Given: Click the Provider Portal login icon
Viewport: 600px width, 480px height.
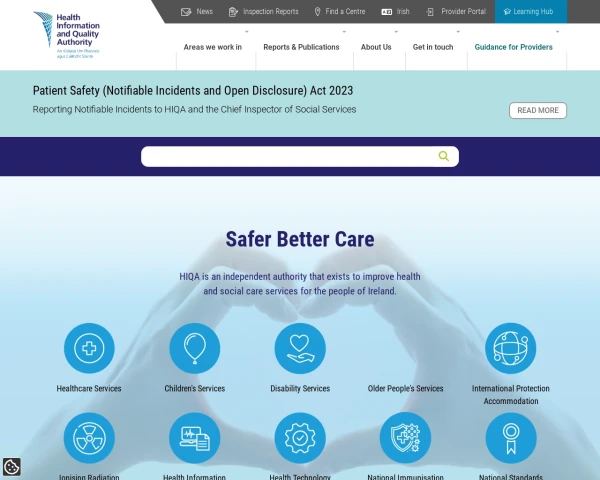Looking at the screenshot, I should coord(430,12).
